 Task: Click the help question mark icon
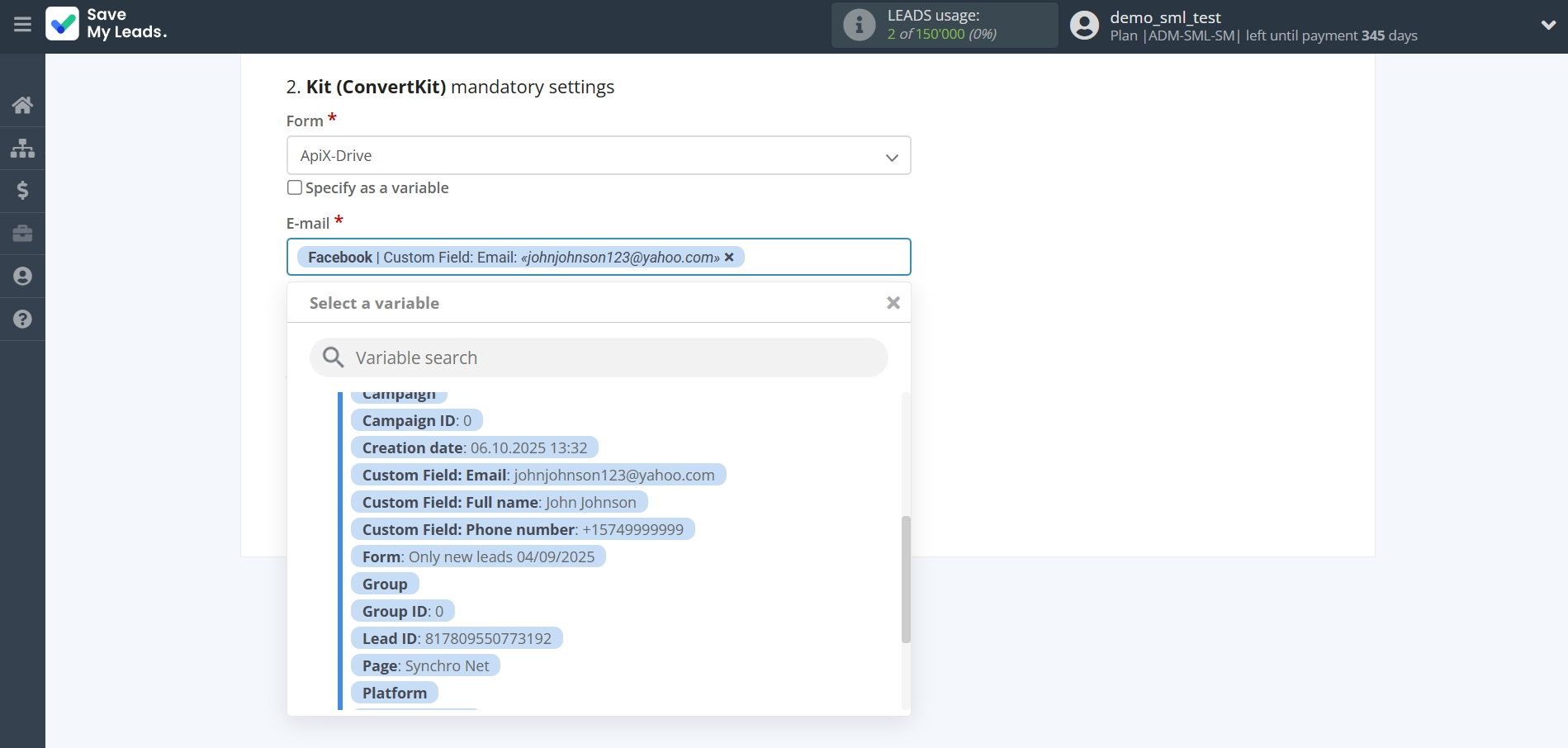pyautogui.click(x=22, y=320)
